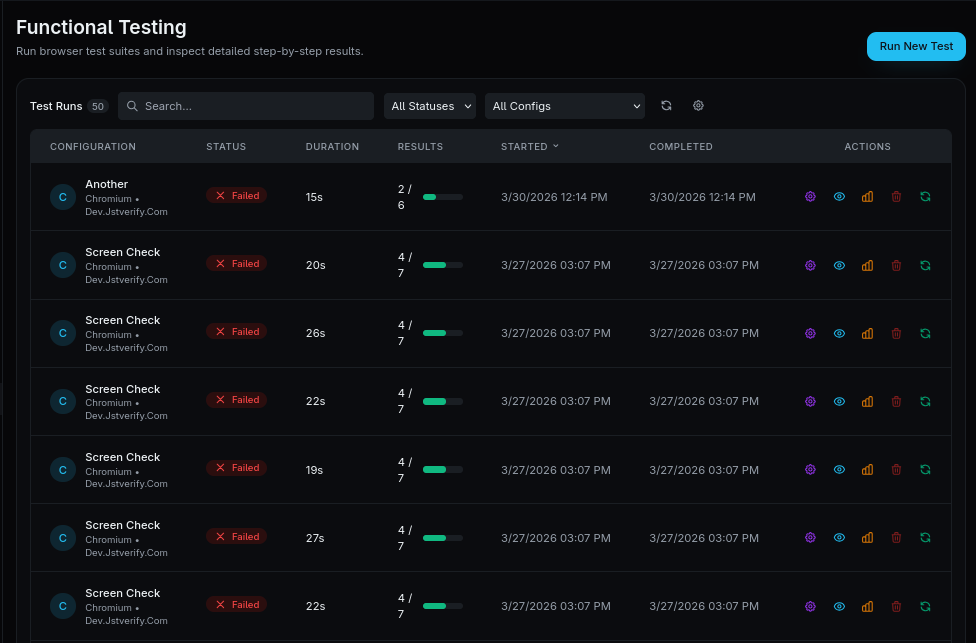Open the All Configs filter dropdown
976x643 pixels.
point(565,106)
